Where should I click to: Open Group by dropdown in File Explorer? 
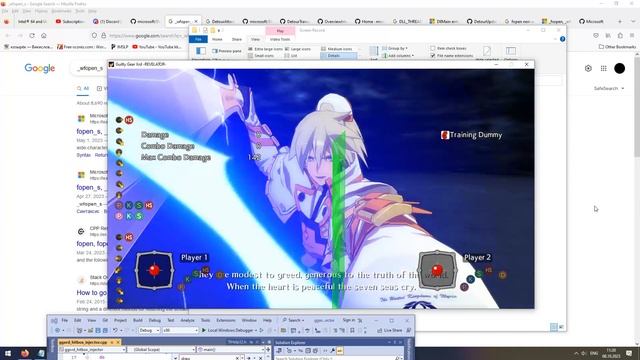point(395,48)
